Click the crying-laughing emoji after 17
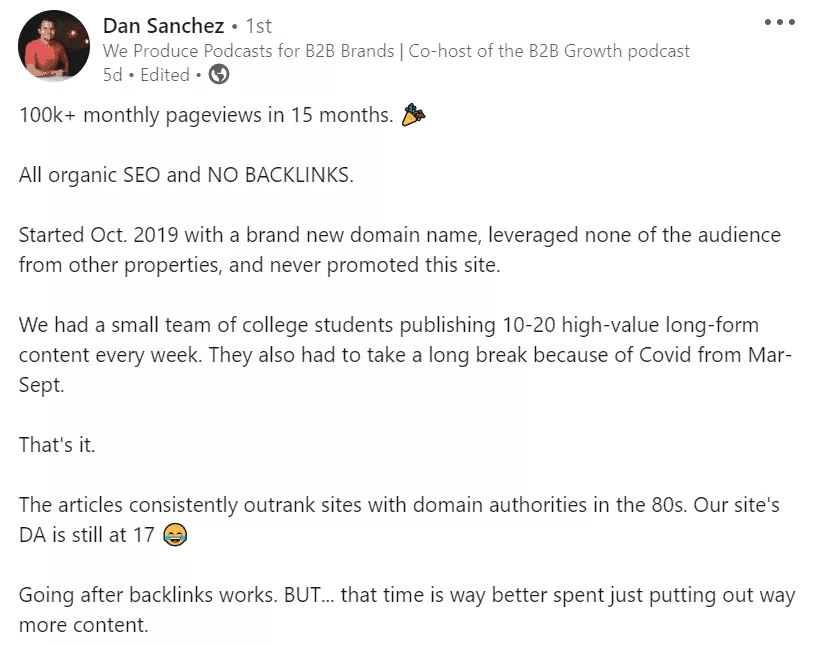Viewport: 817px width, 646px height. (175, 535)
